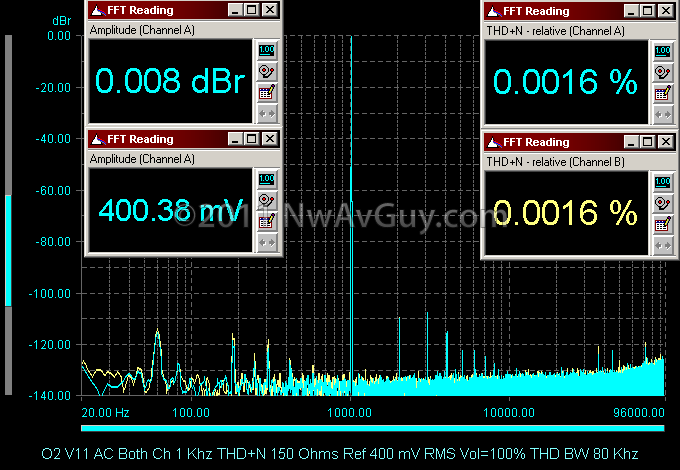Click the cyan horizontal frequency range bar below the graph

pos(373,428)
